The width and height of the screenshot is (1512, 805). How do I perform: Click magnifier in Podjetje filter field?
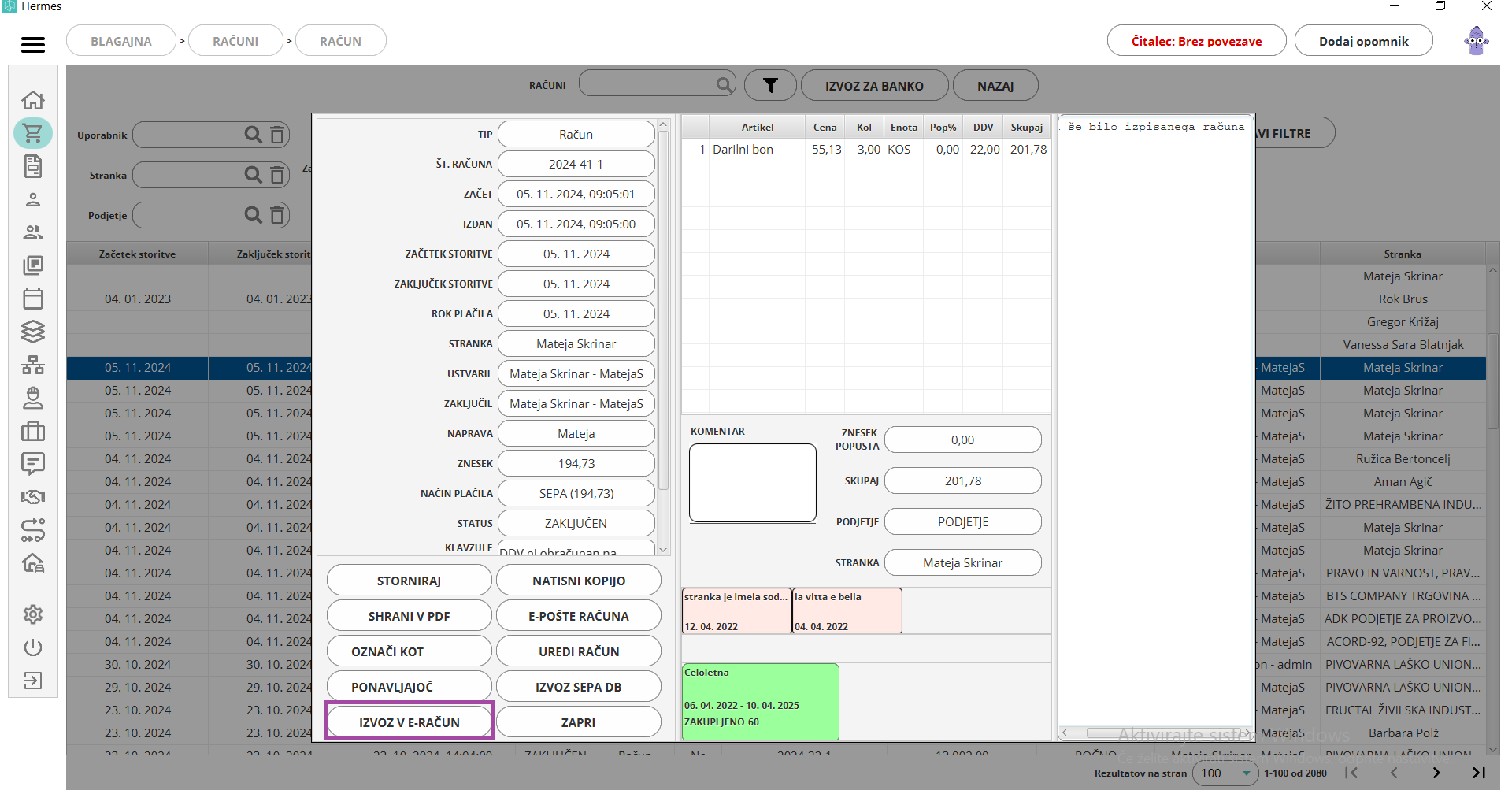click(x=253, y=215)
